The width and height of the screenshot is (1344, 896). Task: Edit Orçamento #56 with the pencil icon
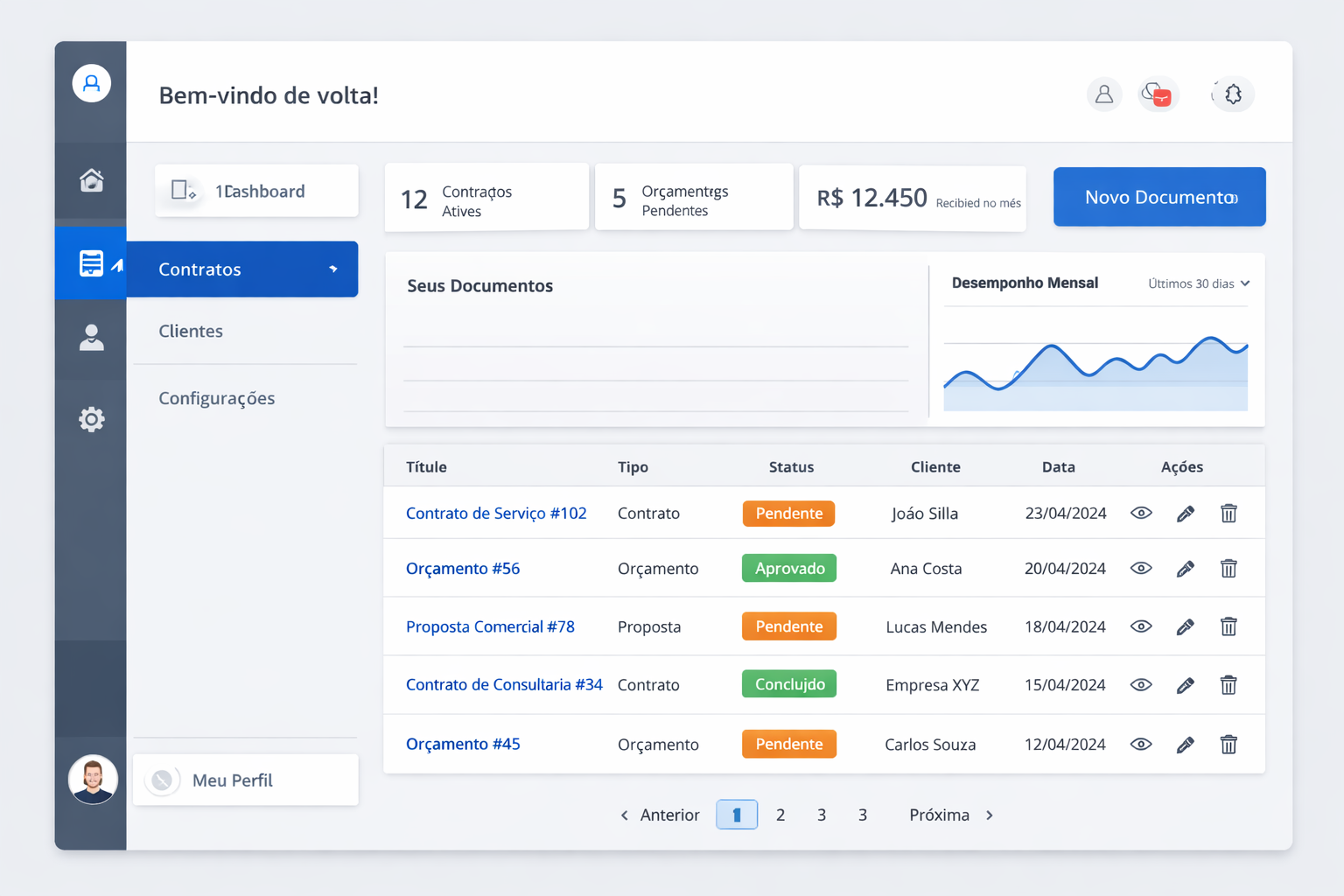coord(1186,568)
